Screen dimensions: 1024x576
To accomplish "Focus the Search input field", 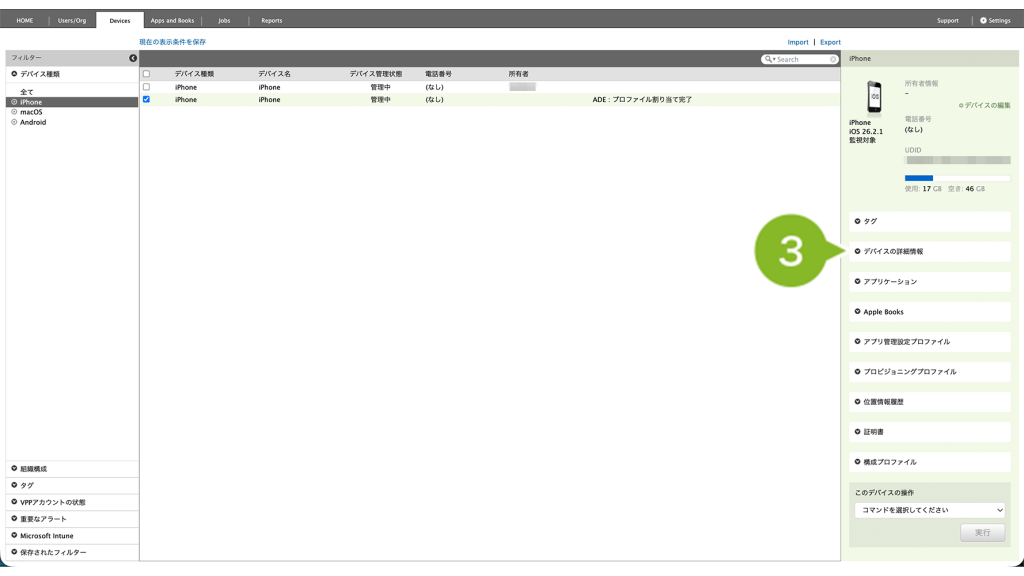I will click(x=802, y=59).
